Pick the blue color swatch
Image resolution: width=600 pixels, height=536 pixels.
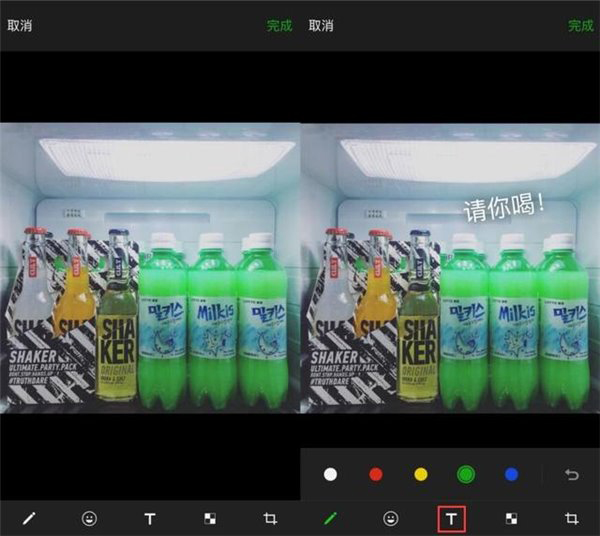[512, 474]
